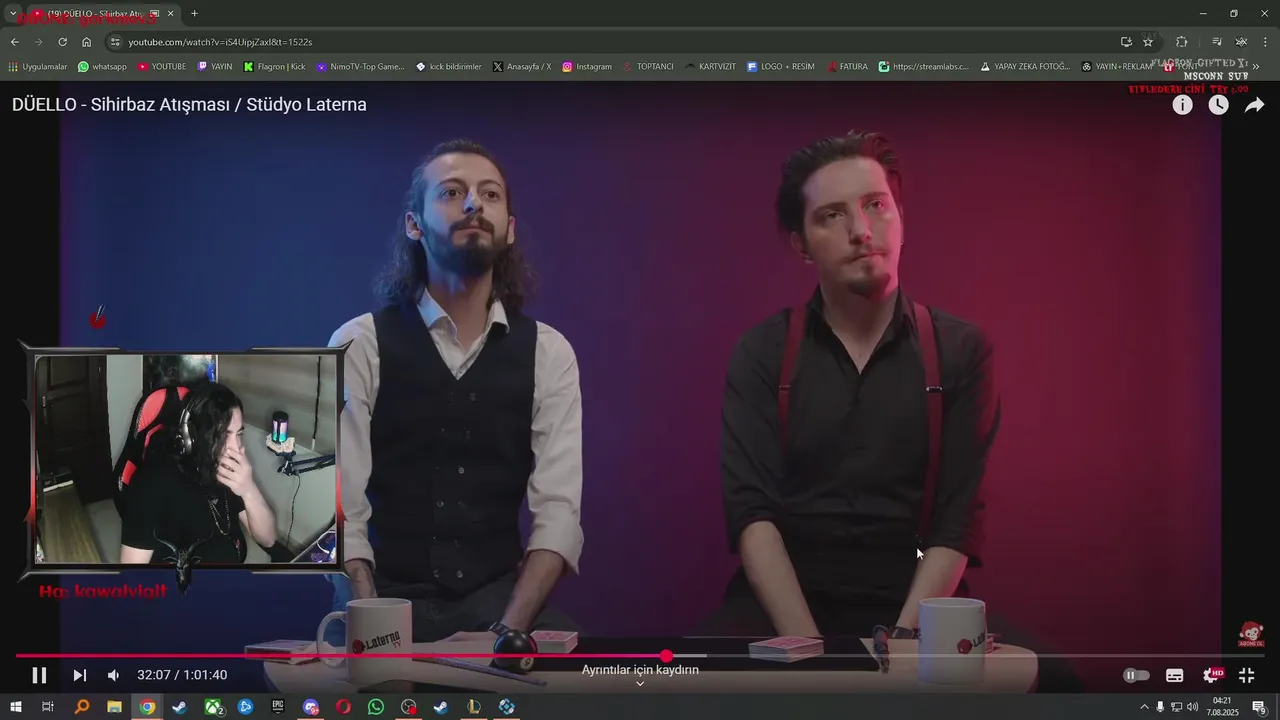Open the taskbar search magnifier
Screen dimensions: 1280x720
click(x=82, y=707)
